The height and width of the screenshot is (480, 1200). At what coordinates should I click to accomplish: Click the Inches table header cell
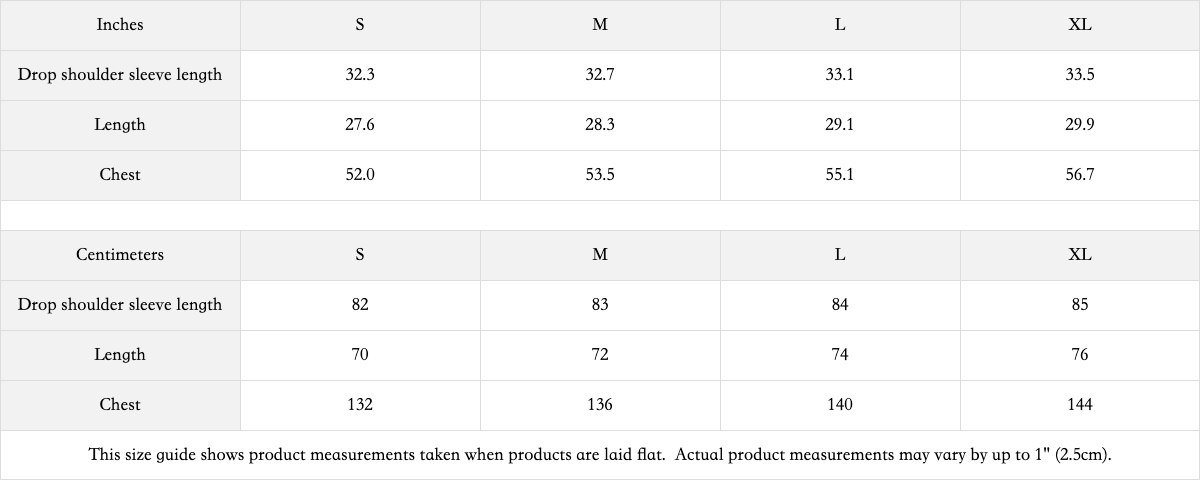coord(120,25)
